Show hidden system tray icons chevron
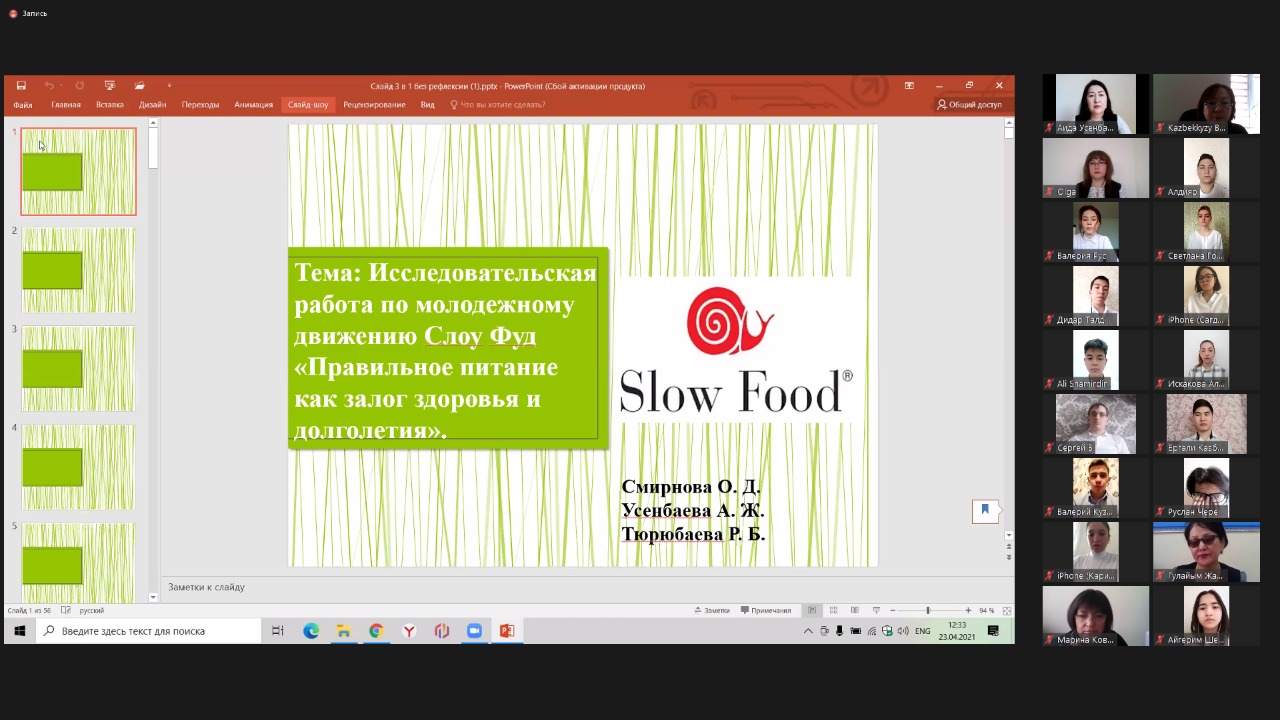 click(x=808, y=631)
